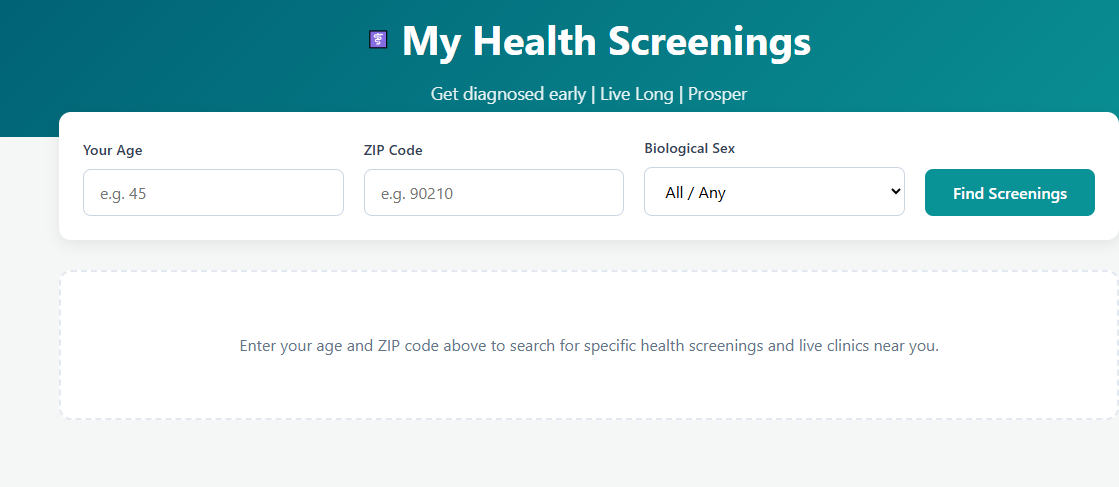Select the 'All / Any' option text
This screenshot has width=1119, height=487.
[x=694, y=193]
